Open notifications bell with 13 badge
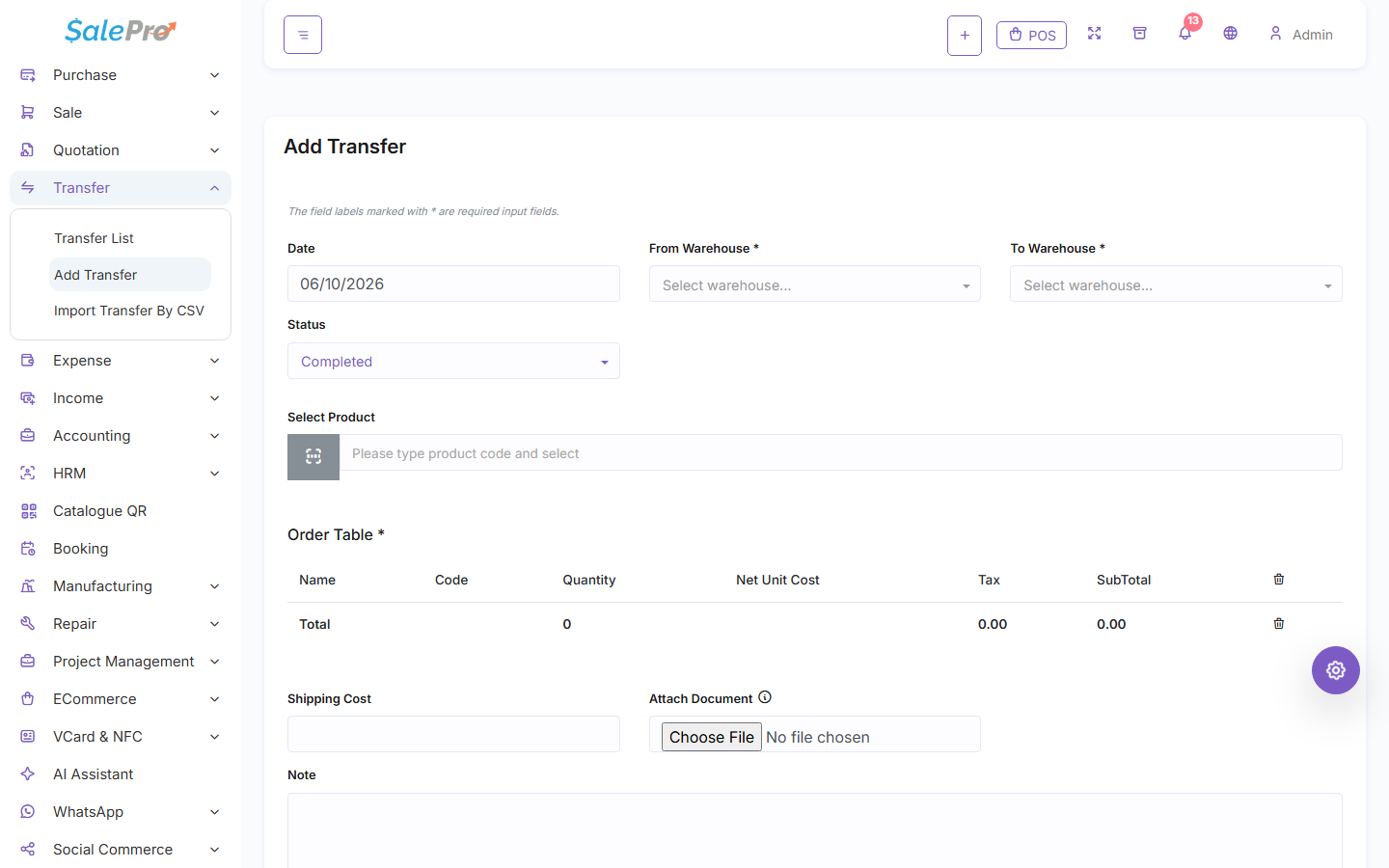 click(x=1185, y=32)
